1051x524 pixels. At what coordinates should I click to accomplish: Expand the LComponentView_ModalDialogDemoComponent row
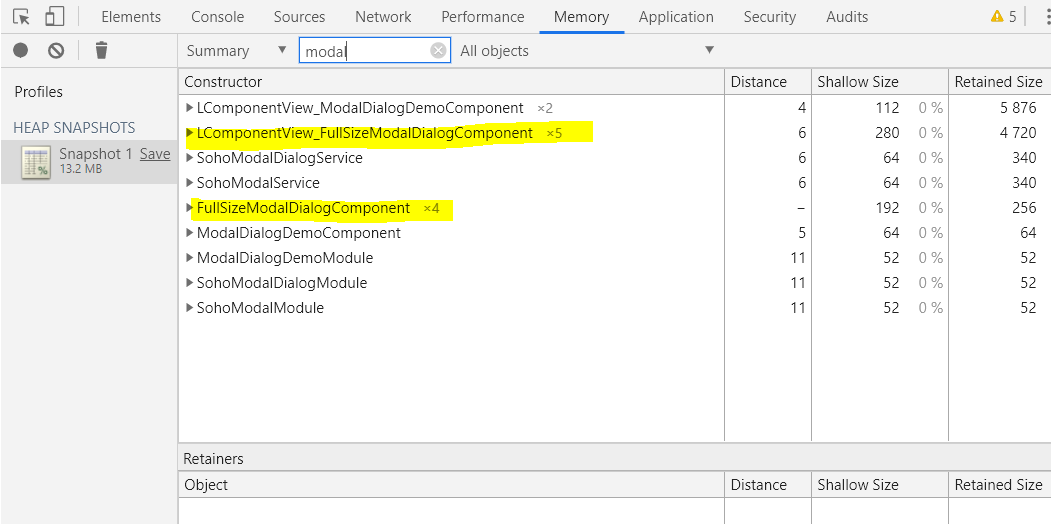click(190, 108)
